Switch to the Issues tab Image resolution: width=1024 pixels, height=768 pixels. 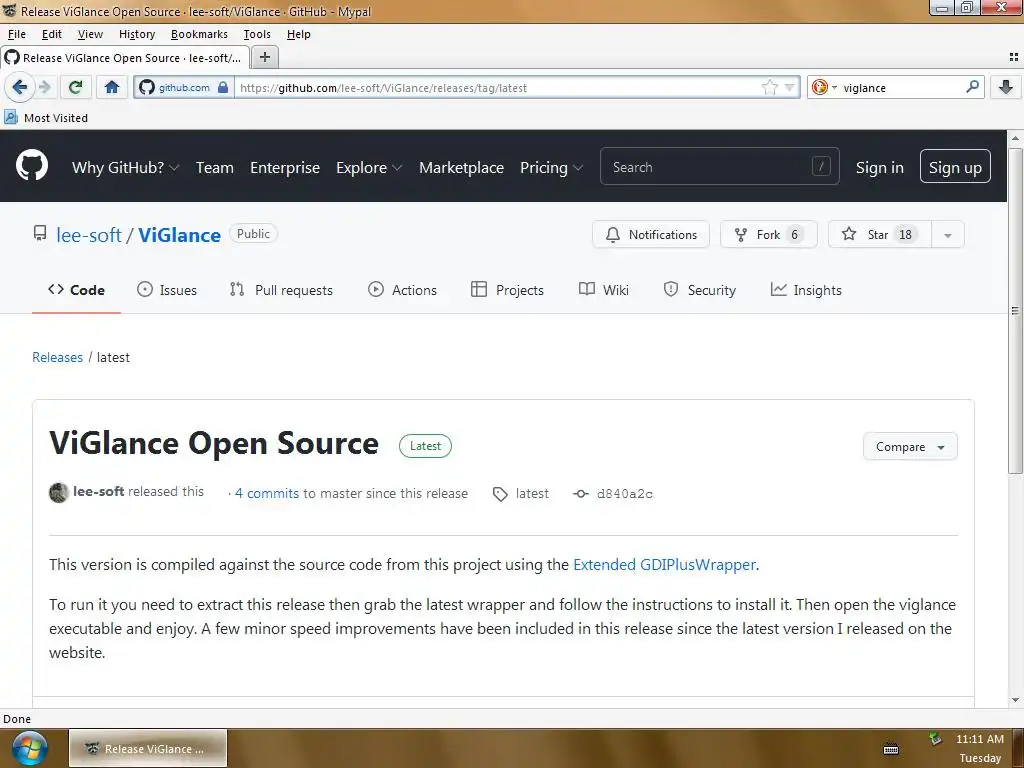pyautogui.click(x=167, y=290)
